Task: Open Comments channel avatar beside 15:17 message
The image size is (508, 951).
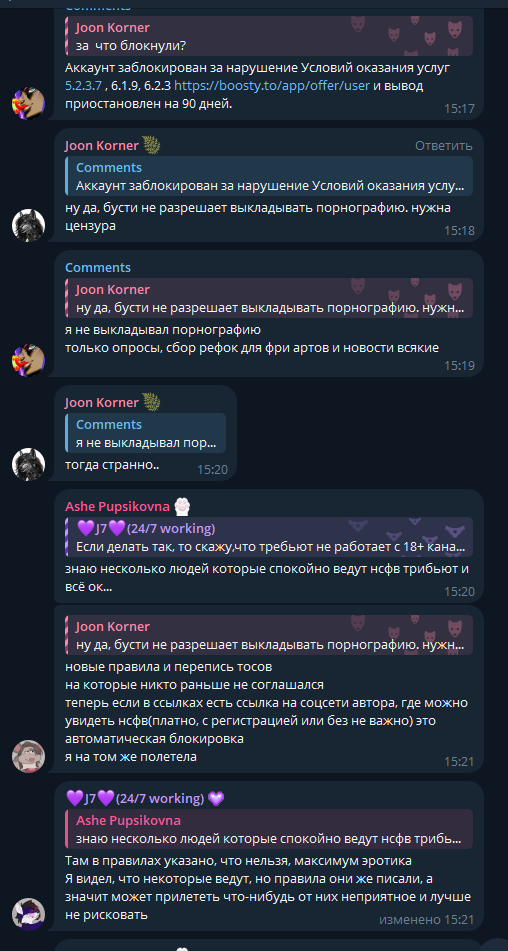Action: coord(28,104)
